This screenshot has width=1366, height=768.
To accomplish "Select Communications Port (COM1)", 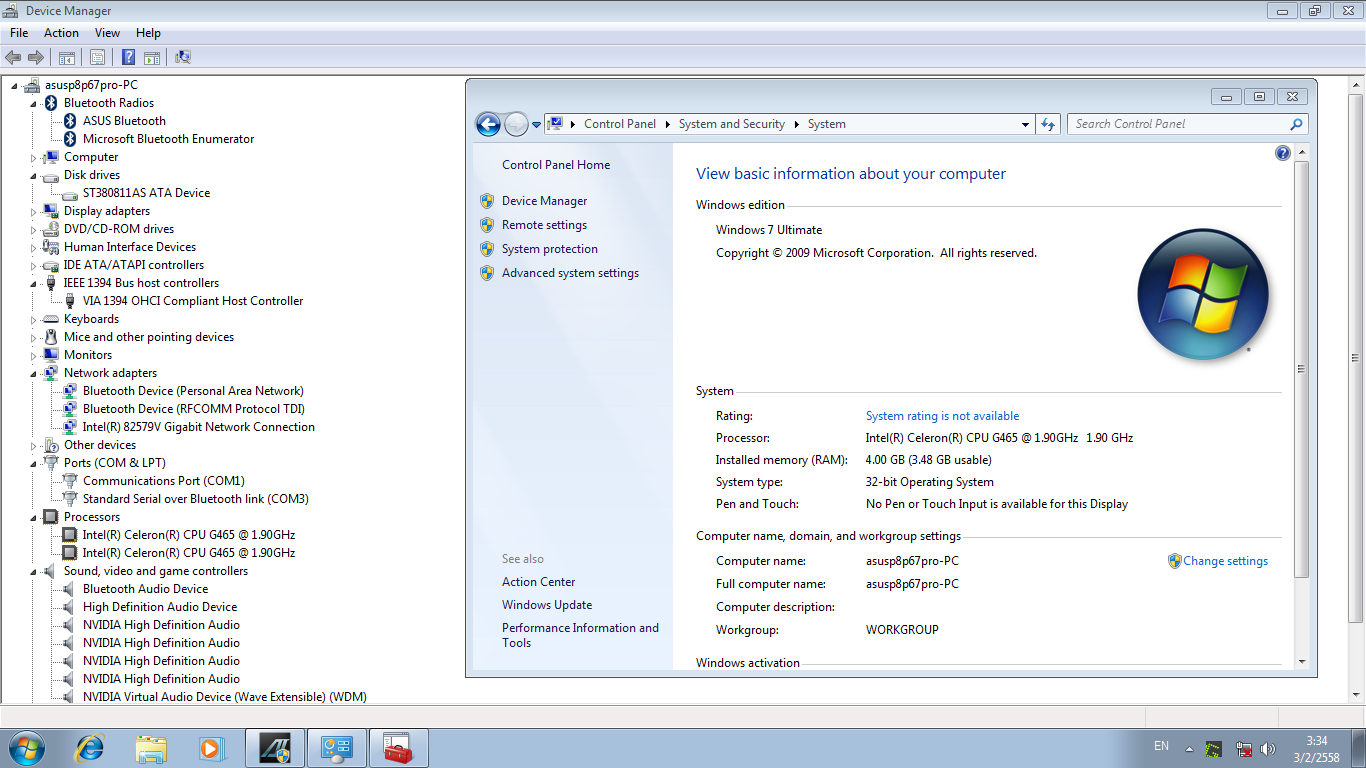I will [163, 481].
